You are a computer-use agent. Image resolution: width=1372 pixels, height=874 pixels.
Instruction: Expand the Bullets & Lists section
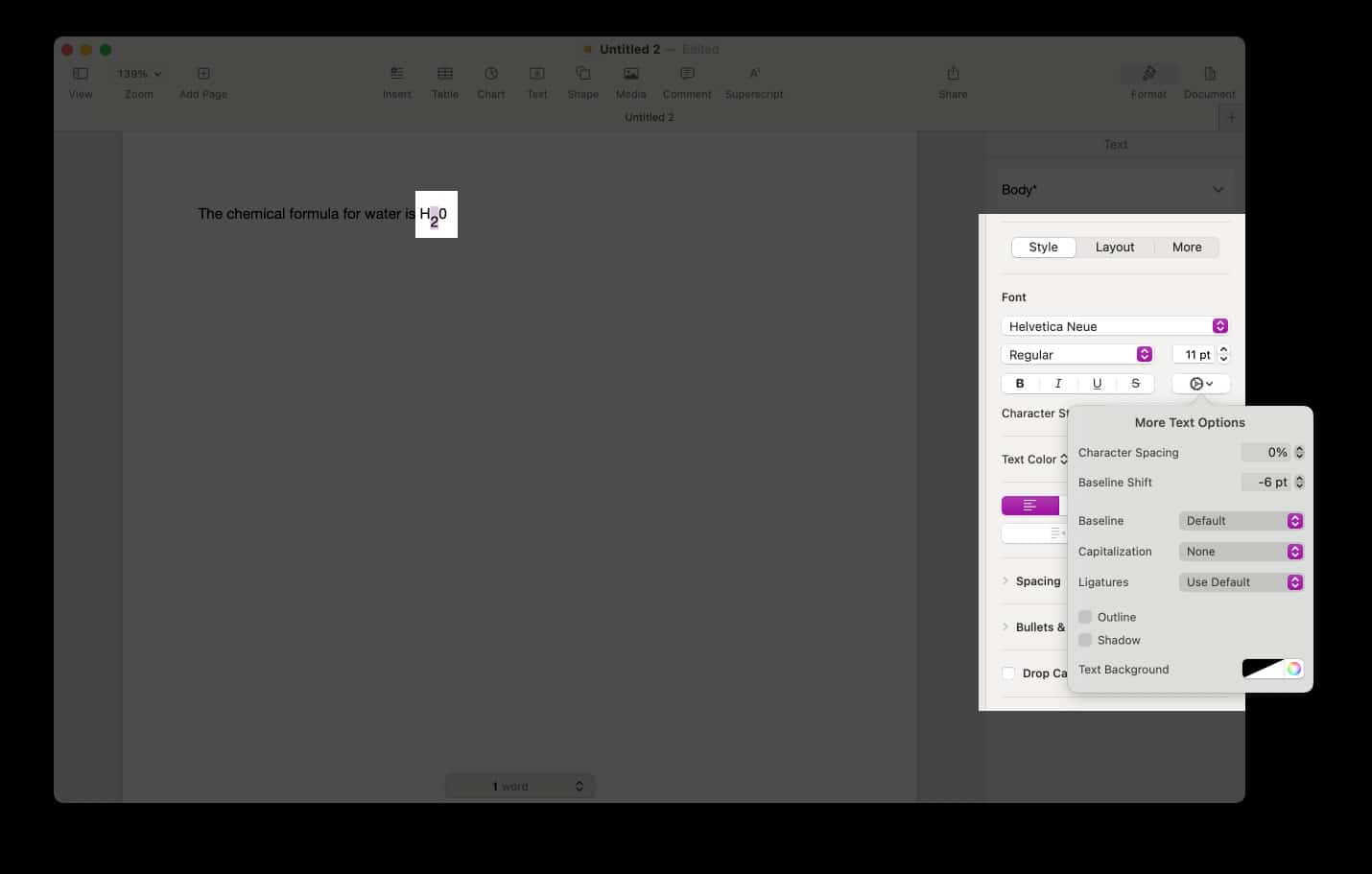[x=1005, y=627]
